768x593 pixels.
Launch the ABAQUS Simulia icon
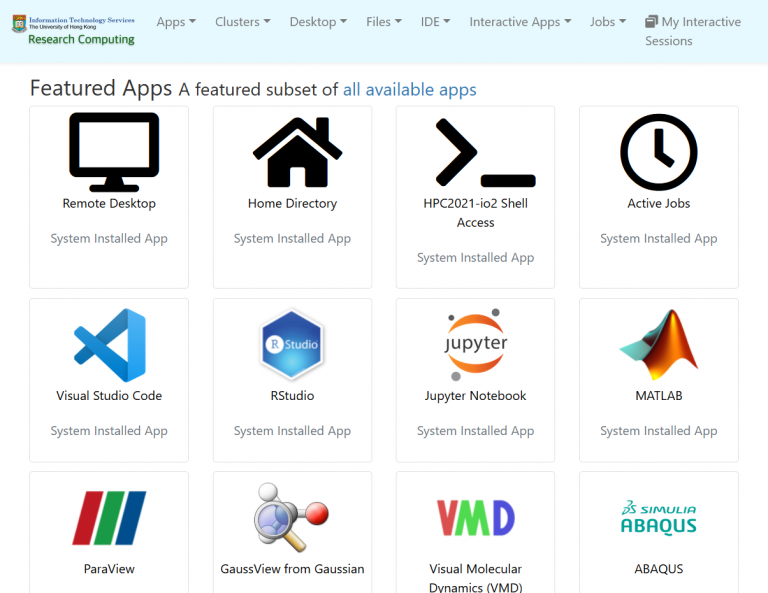(658, 518)
